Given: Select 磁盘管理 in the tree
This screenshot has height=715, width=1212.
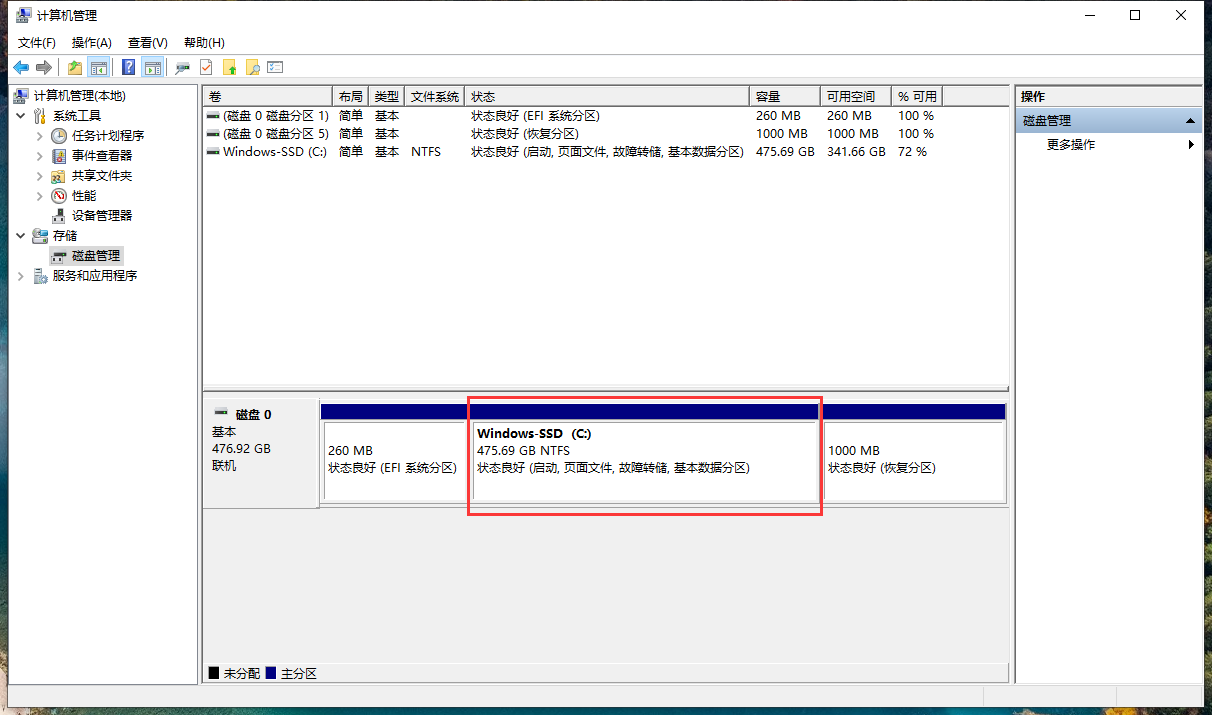Looking at the screenshot, I should pyautogui.click(x=96, y=256).
